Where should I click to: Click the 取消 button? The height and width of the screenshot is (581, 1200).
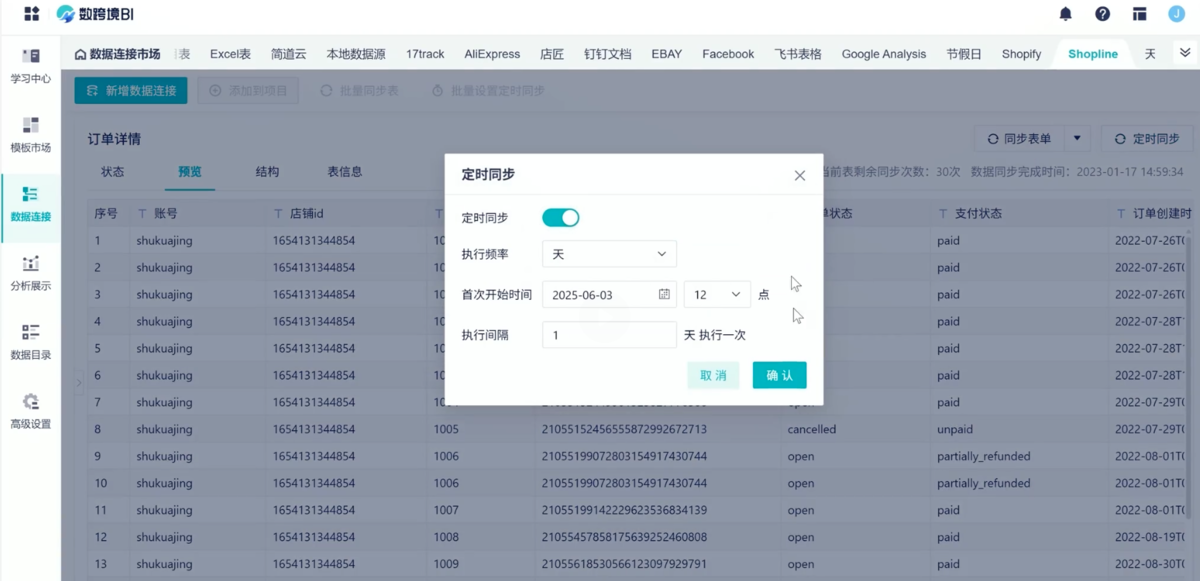coord(713,375)
